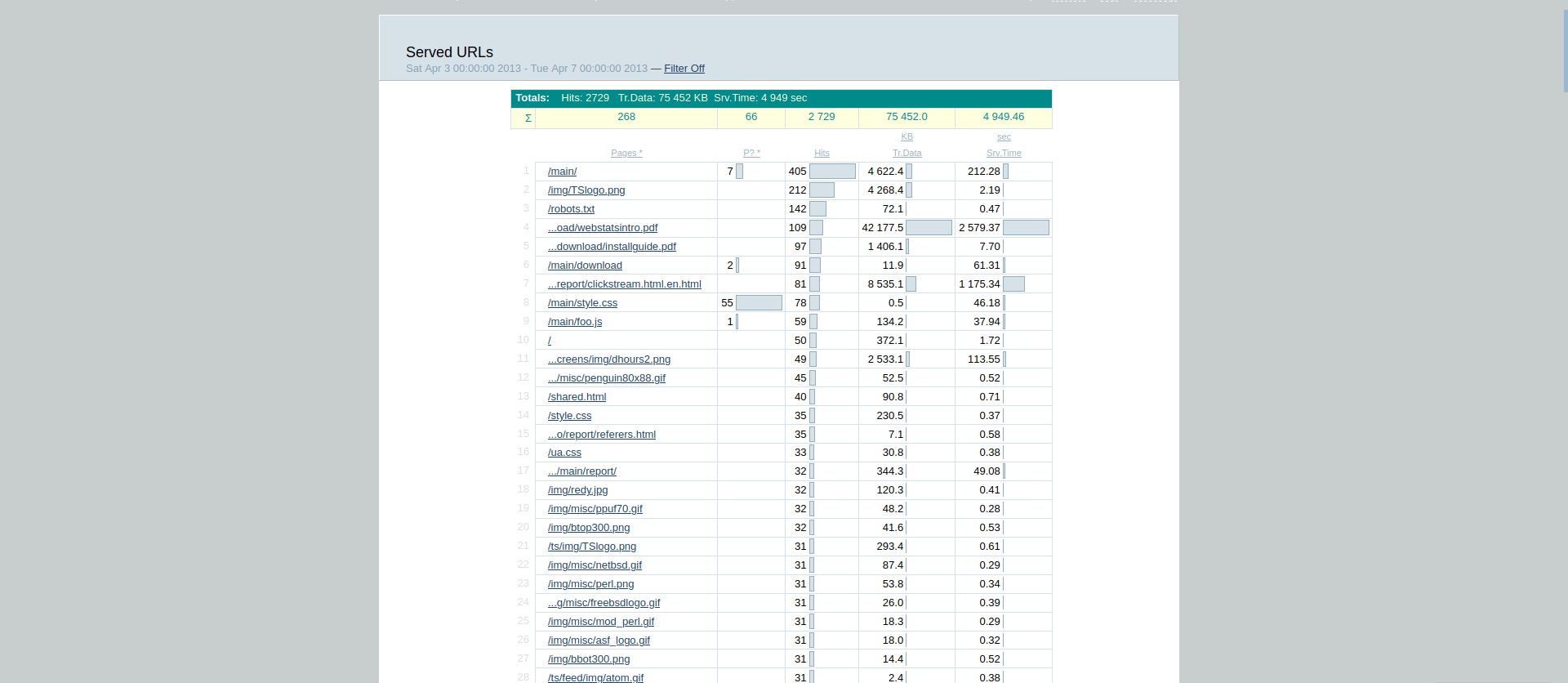Click the Filter Off link

pos(684,69)
